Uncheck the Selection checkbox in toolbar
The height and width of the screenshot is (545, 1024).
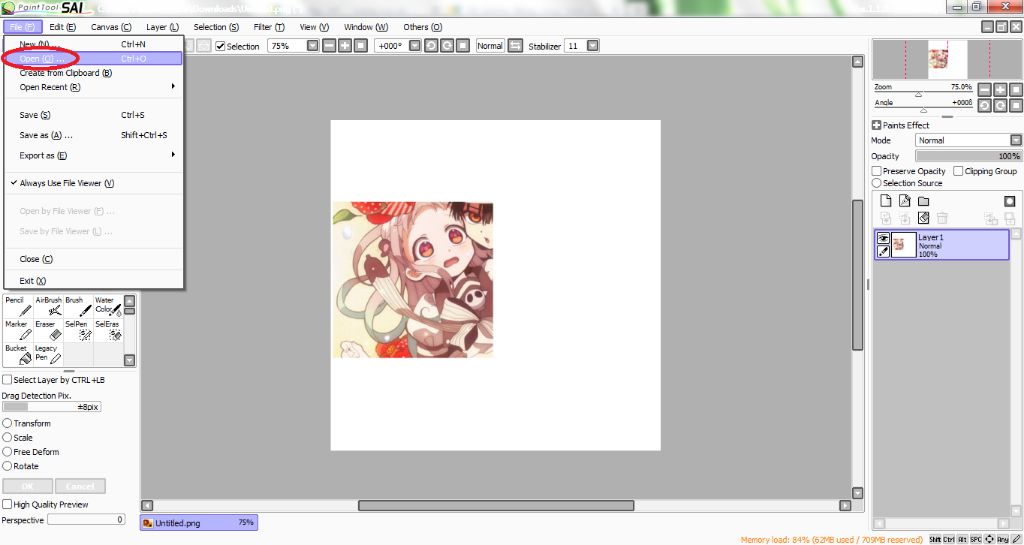pyautogui.click(x=221, y=46)
